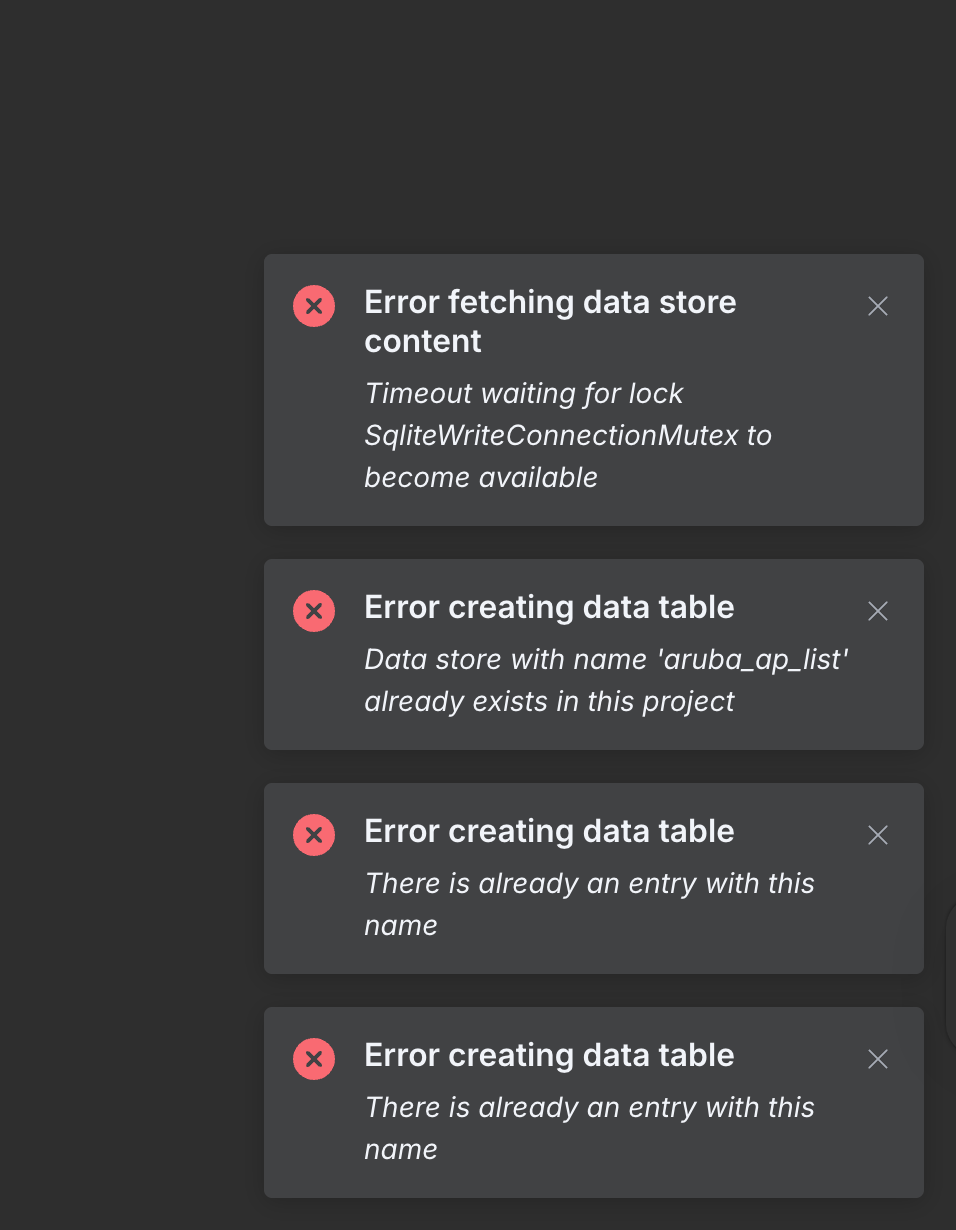Viewport: 956px width, 1230px height.
Task: Click the 'Error creating data table' heading above 'aruba_ap_list'
Action: point(549,607)
